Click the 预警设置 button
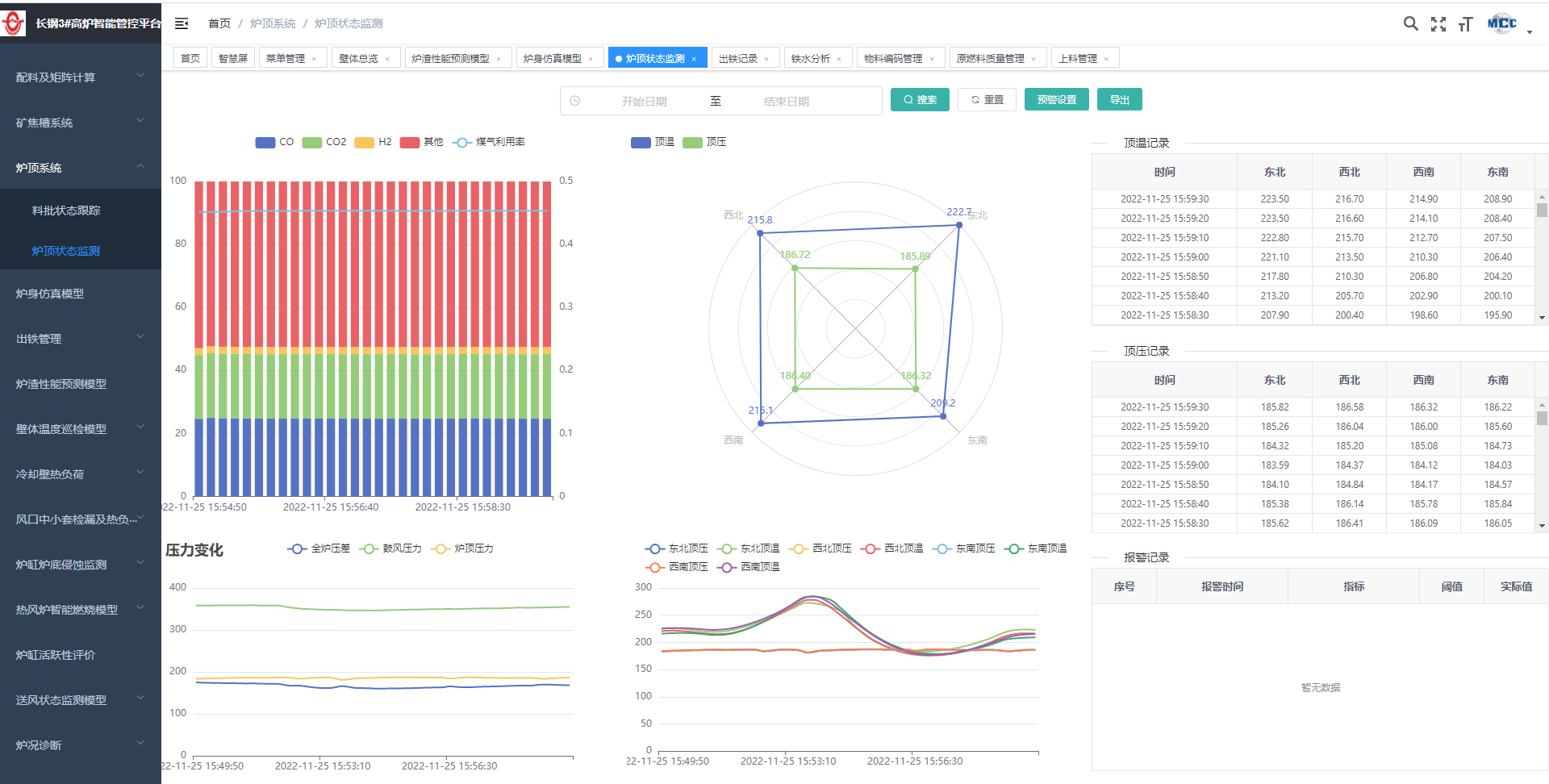The height and width of the screenshot is (784, 1549). coord(1056,100)
